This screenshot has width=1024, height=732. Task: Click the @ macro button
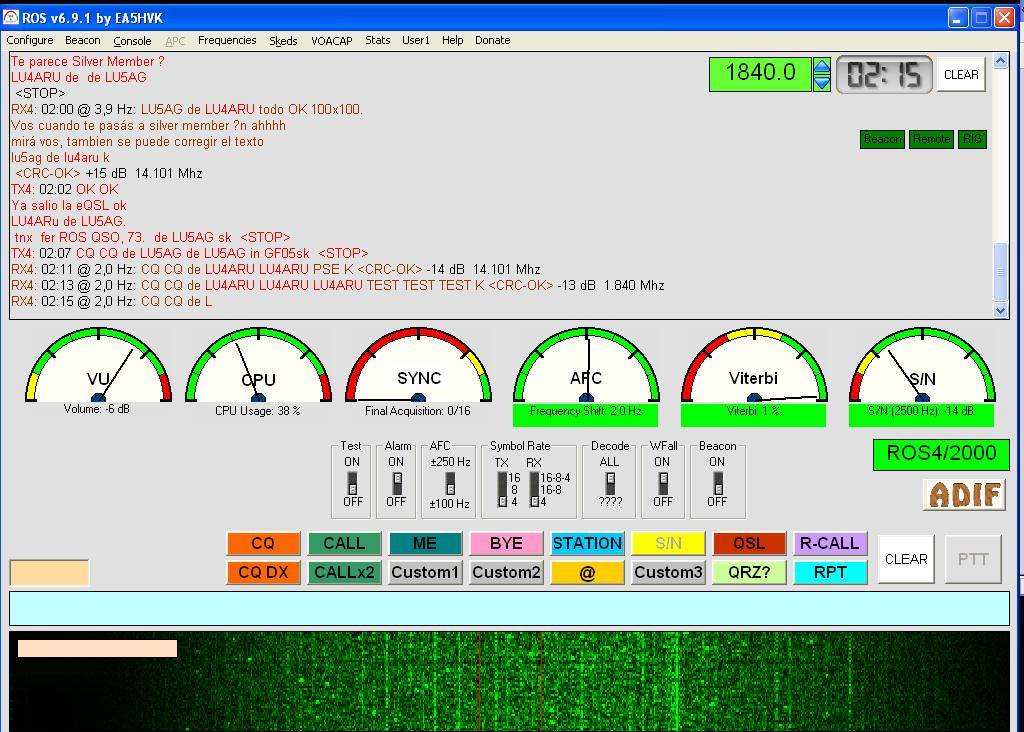point(587,573)
